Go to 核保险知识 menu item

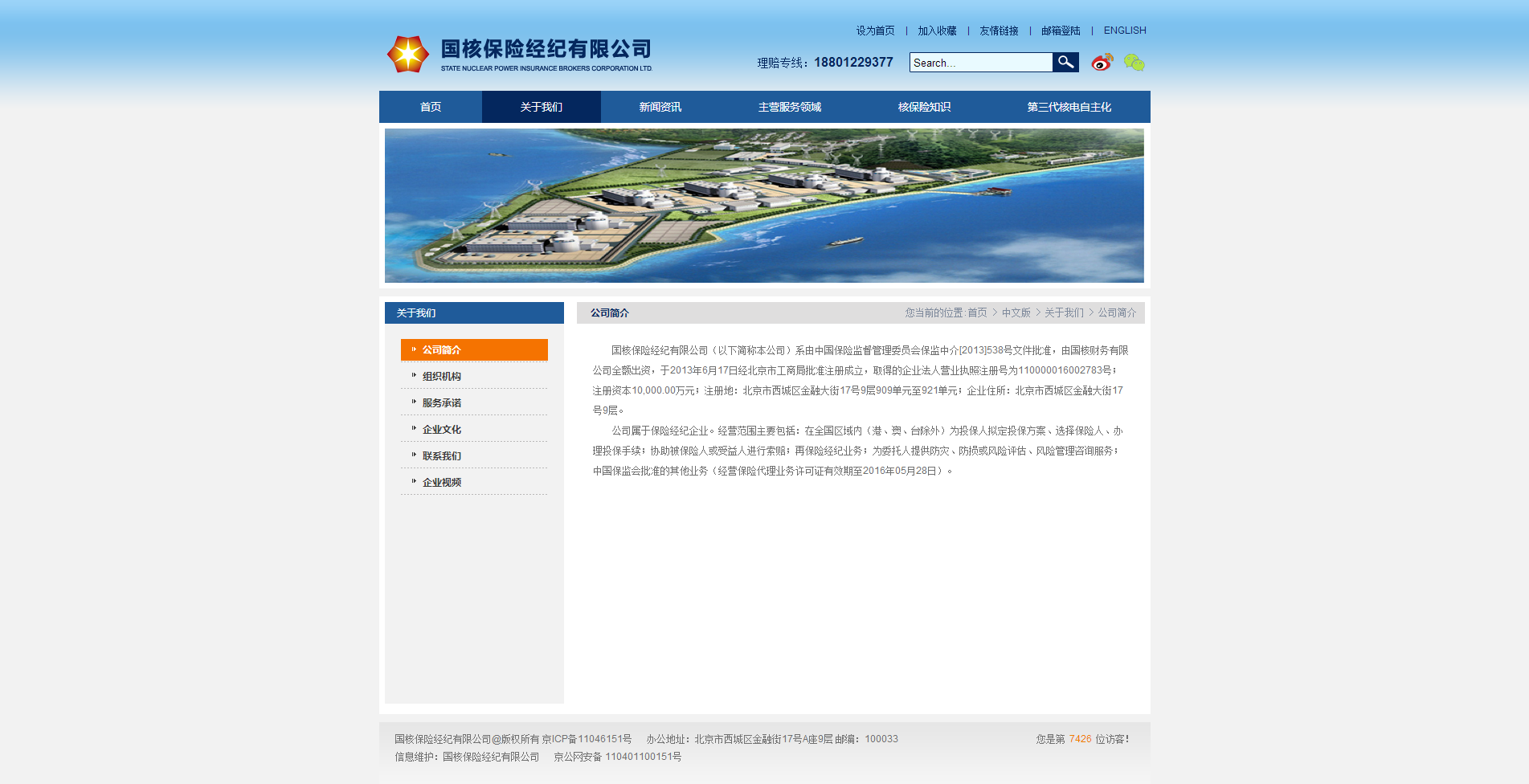924,107
